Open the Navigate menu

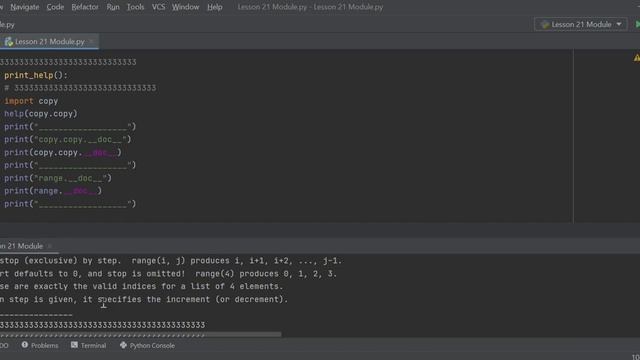pos(25,7)
